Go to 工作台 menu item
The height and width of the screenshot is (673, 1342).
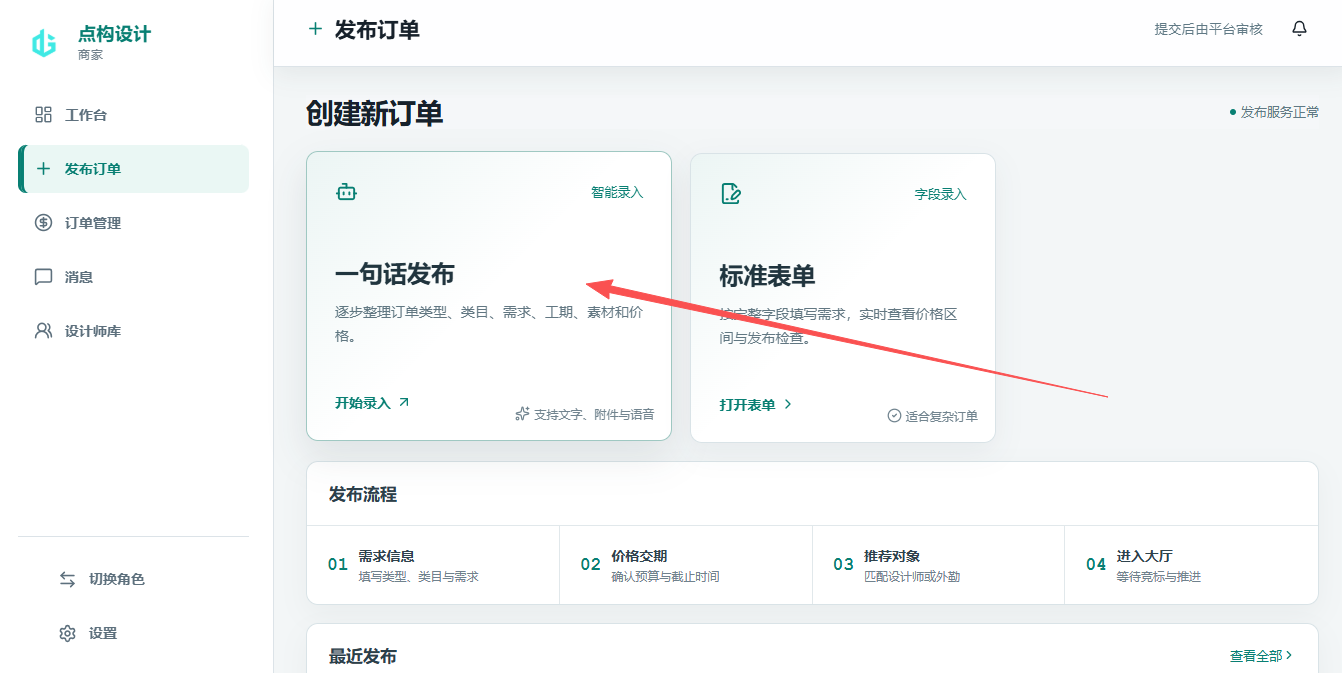[133, 115]
